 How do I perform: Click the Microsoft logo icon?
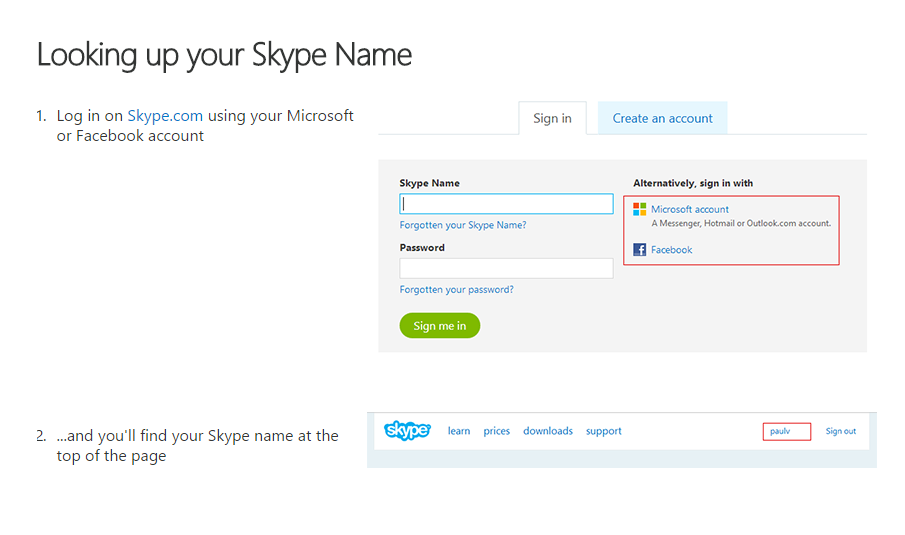640,209
